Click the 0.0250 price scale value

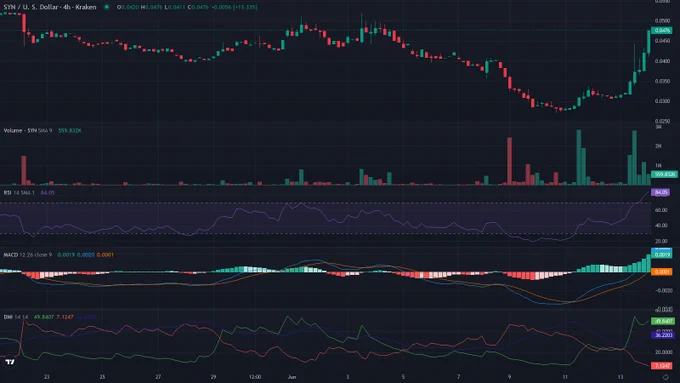click(x=662, y=121)
